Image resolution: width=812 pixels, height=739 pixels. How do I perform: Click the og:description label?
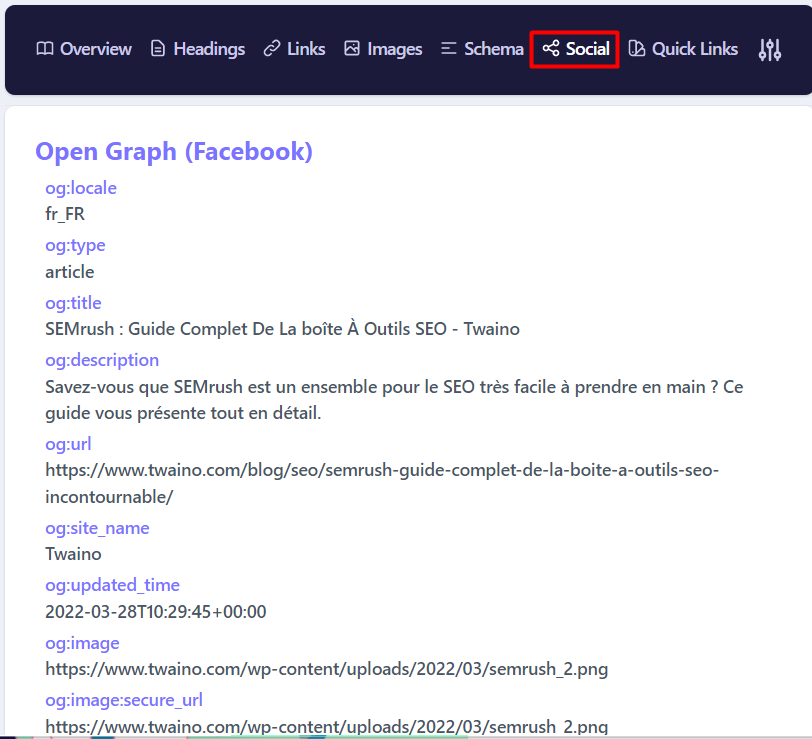[x=102, y=360]
